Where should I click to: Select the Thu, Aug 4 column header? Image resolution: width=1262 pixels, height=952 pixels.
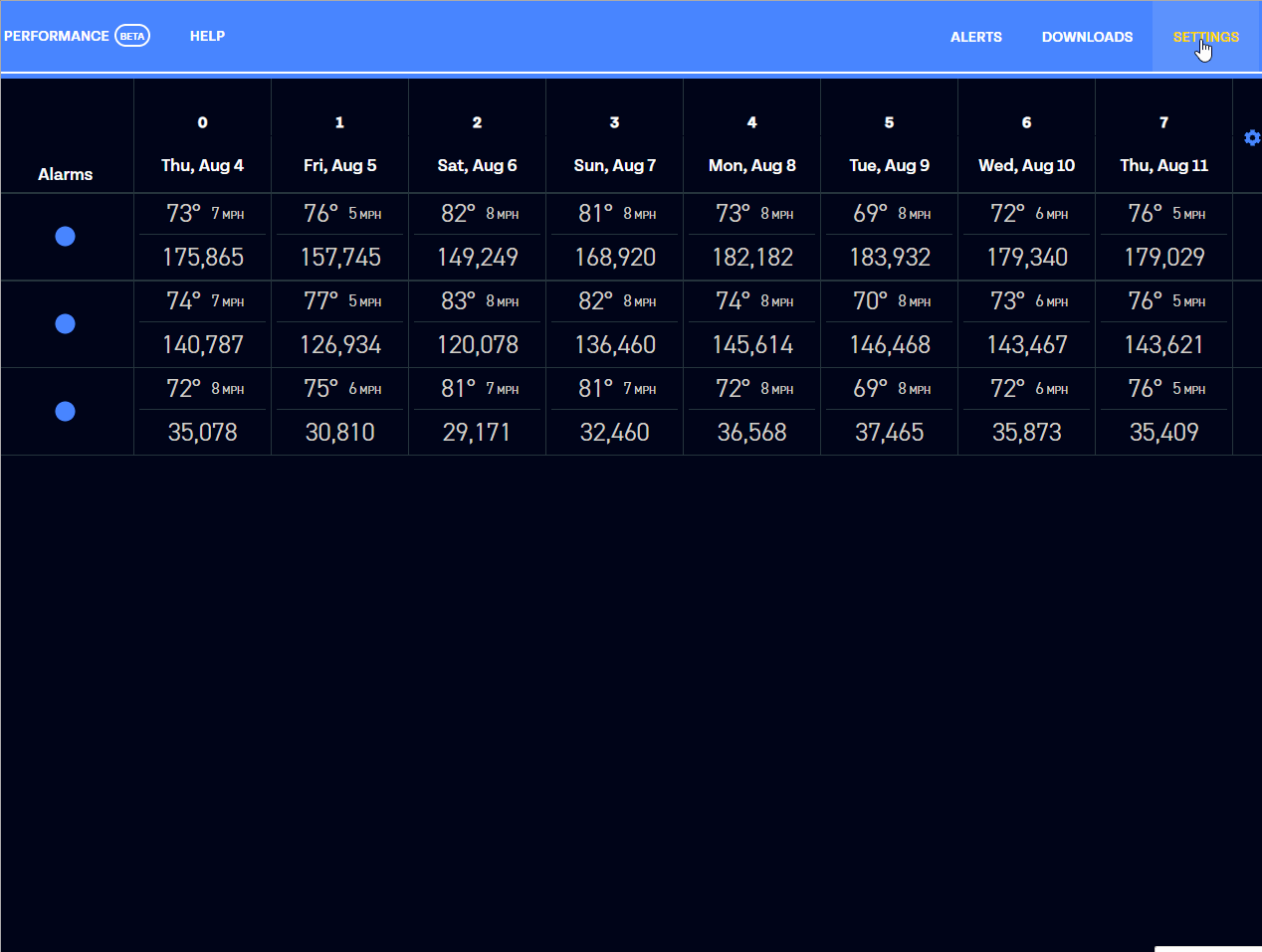(x=203, y=165)
